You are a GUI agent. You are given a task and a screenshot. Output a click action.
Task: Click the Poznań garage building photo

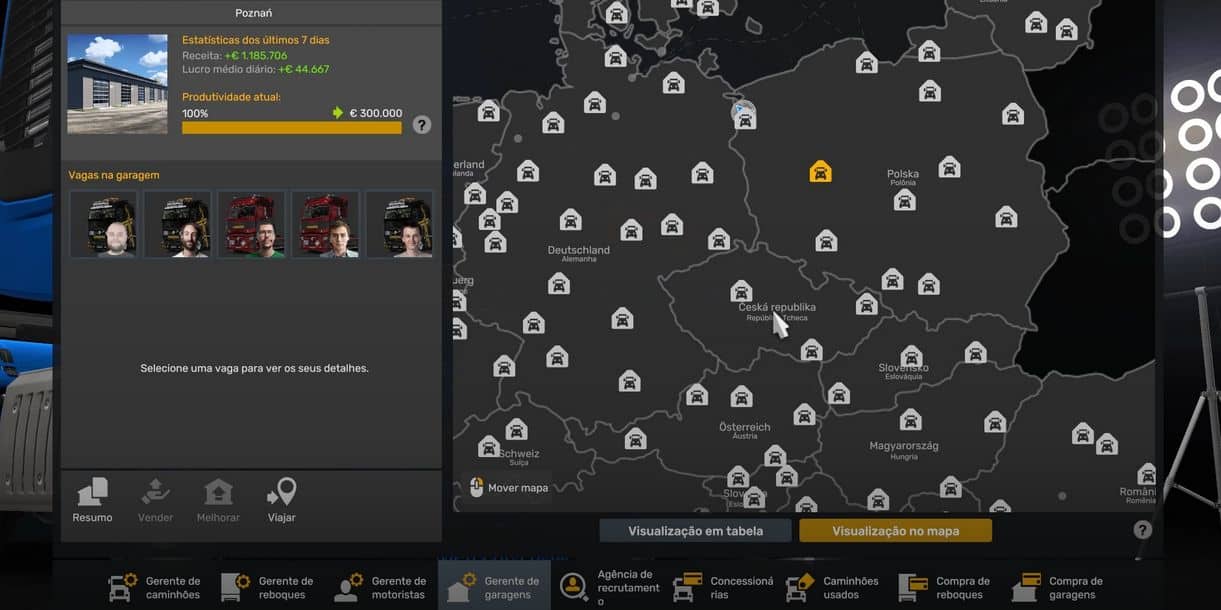coord(117,84)
